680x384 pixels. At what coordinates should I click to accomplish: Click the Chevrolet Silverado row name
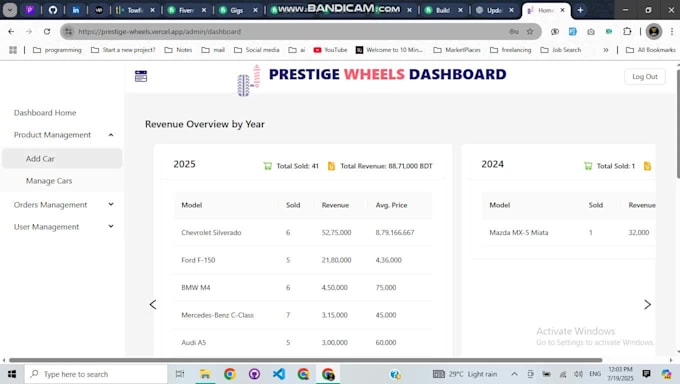(x=211, y=233)
